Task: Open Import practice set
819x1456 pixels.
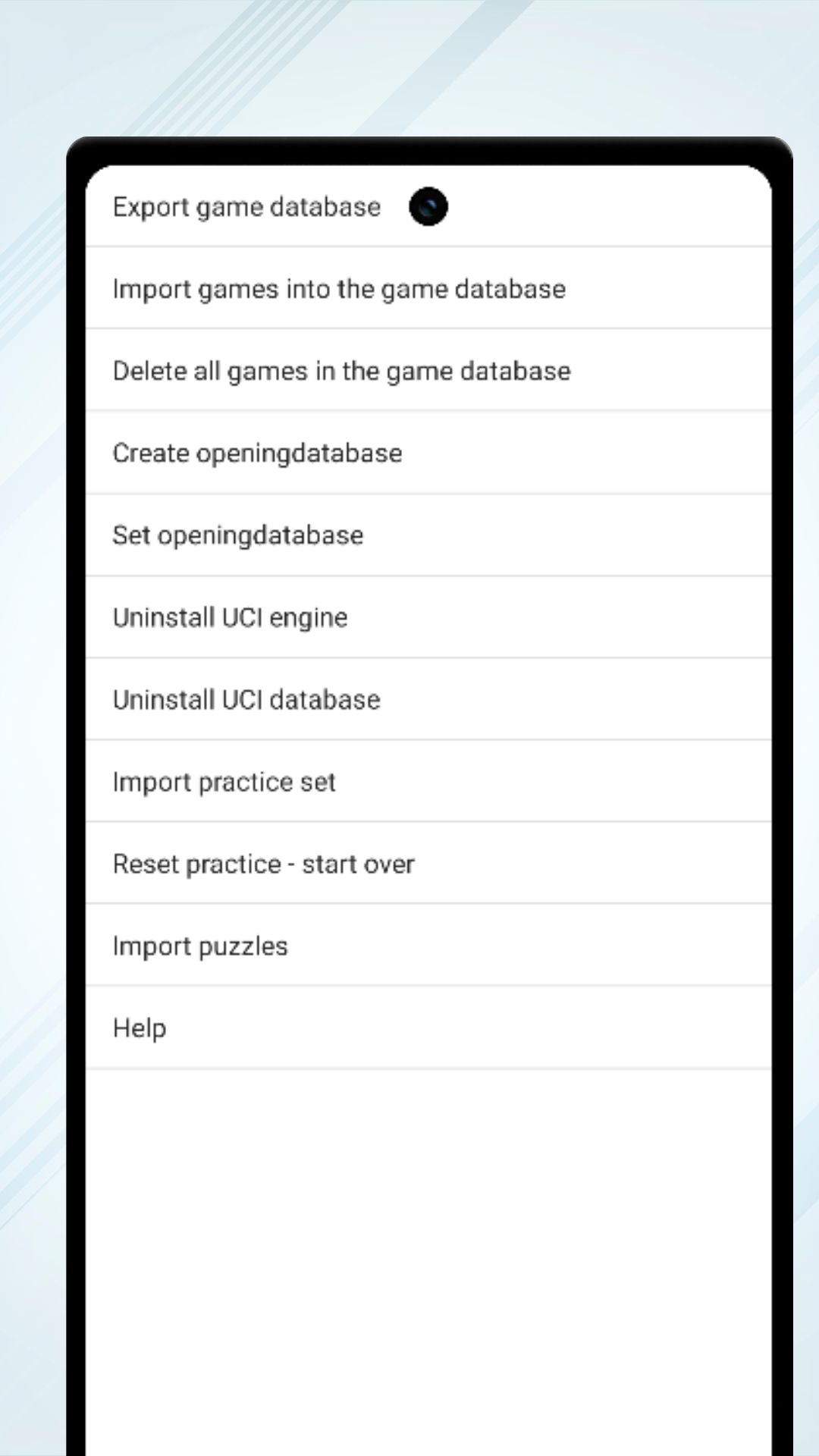Action: point(224,782)
